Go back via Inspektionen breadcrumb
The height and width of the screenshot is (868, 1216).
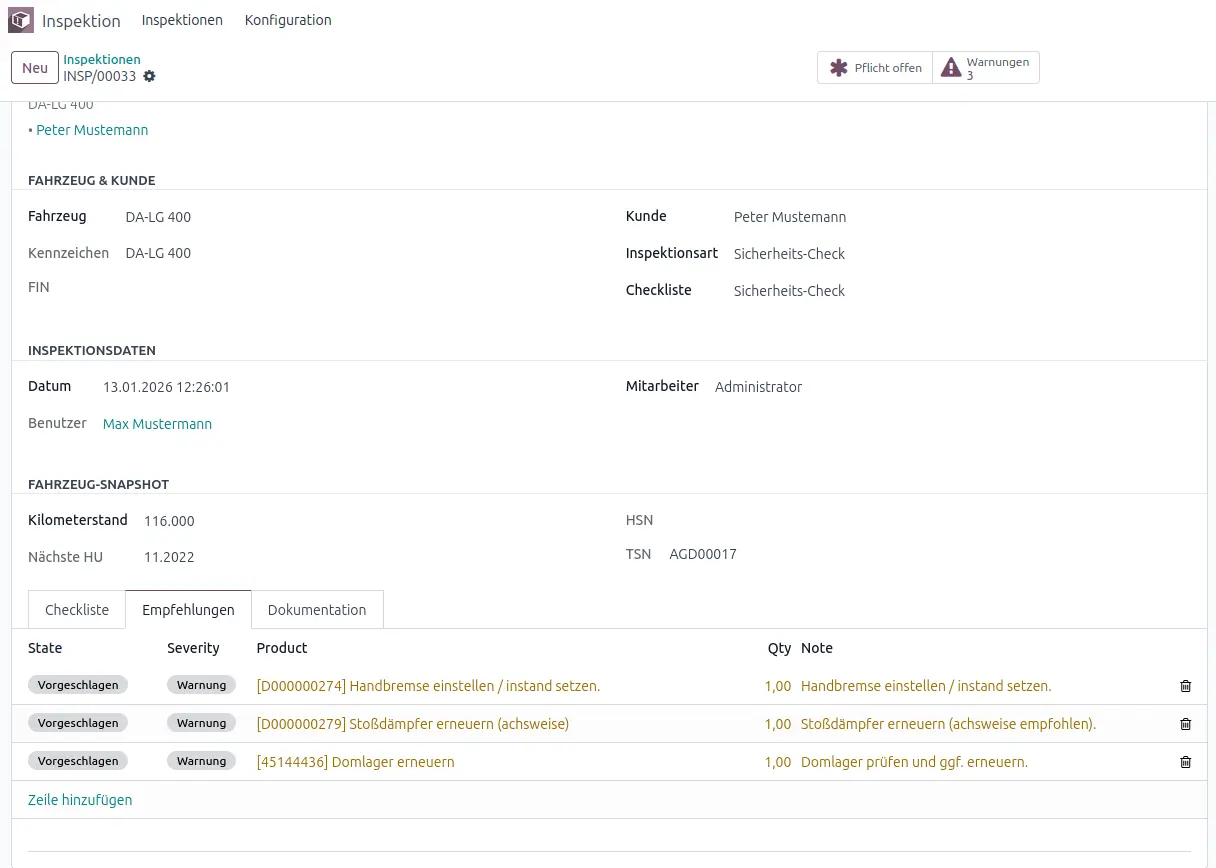[102, 60]
